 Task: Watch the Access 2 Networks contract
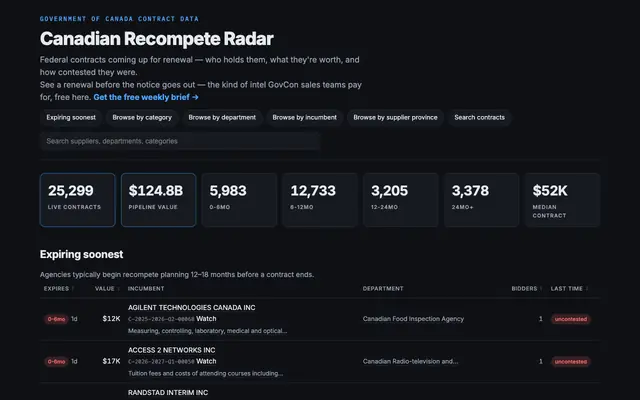[x=206, y=361]
